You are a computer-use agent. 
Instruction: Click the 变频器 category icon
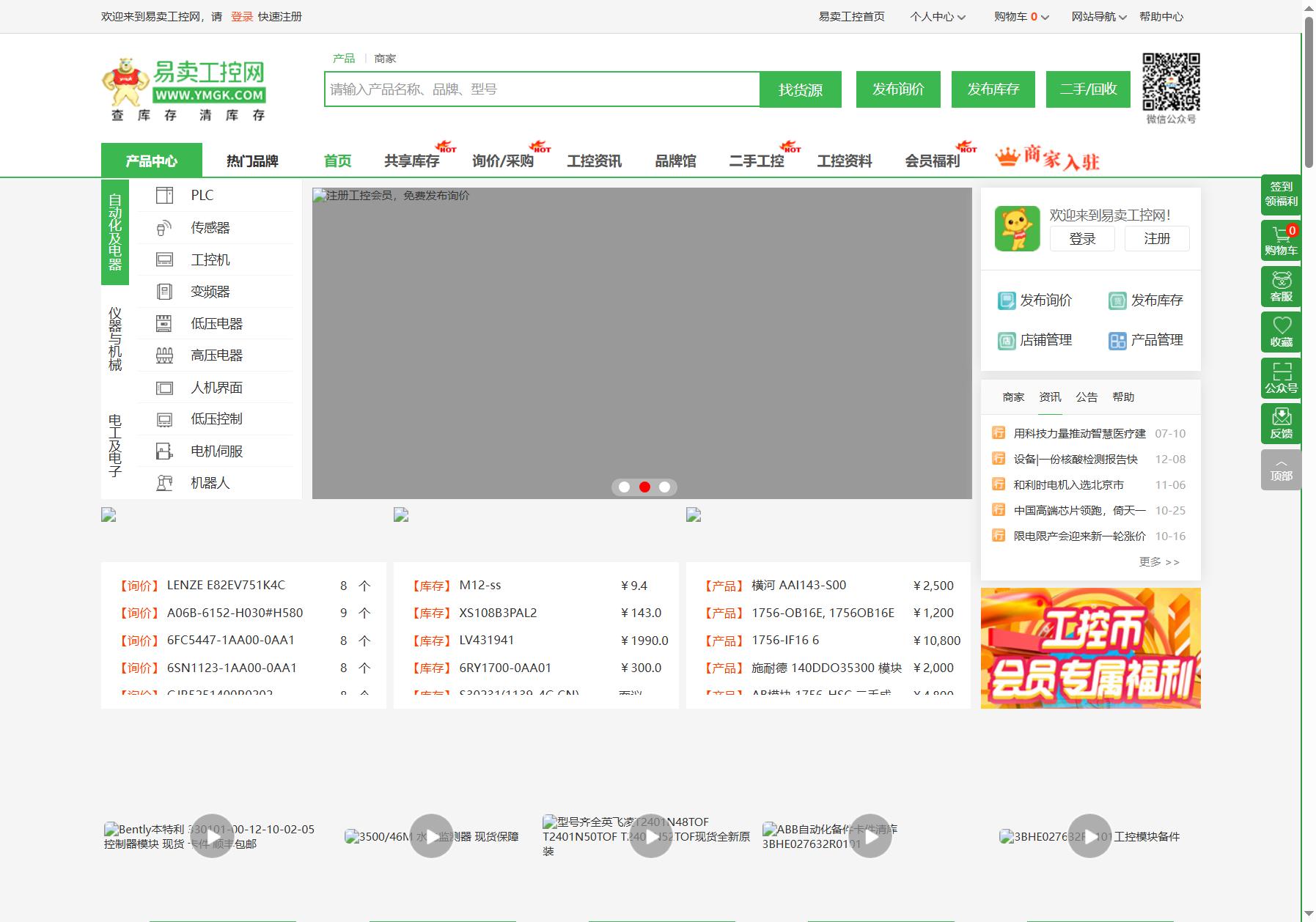point(165,292)
